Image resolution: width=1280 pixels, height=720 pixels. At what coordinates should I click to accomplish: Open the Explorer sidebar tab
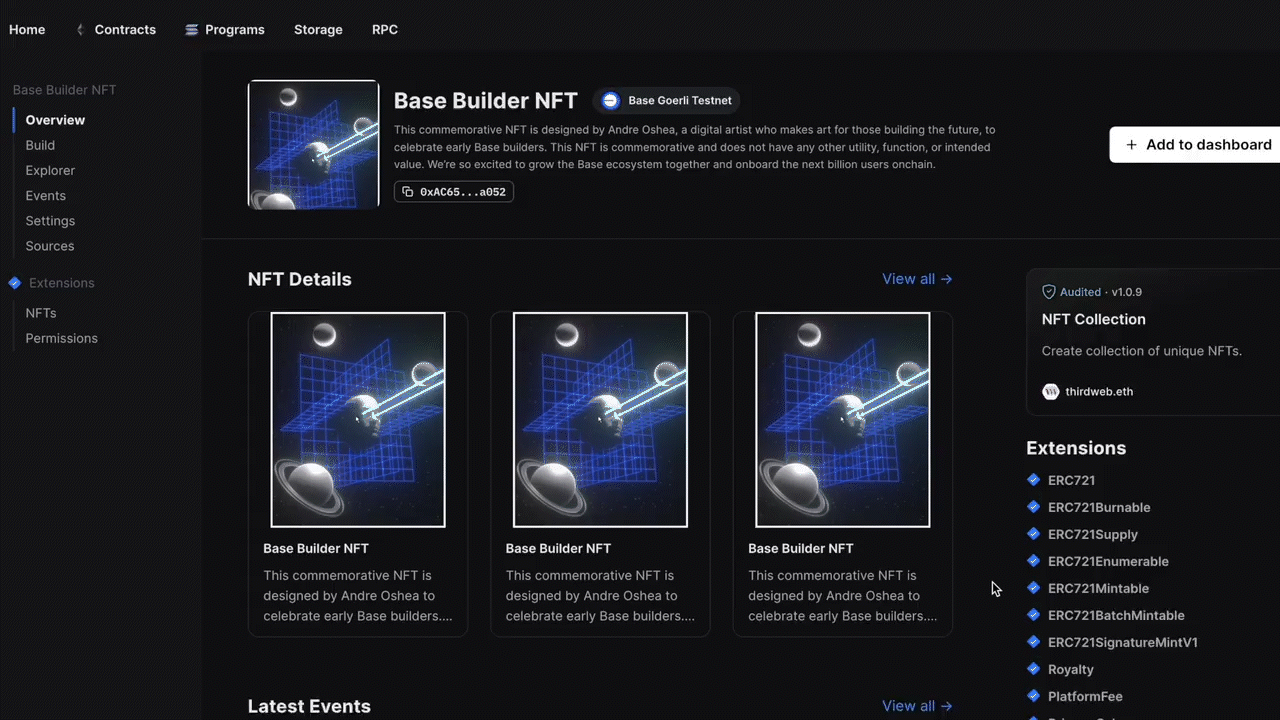click(50, 170)
